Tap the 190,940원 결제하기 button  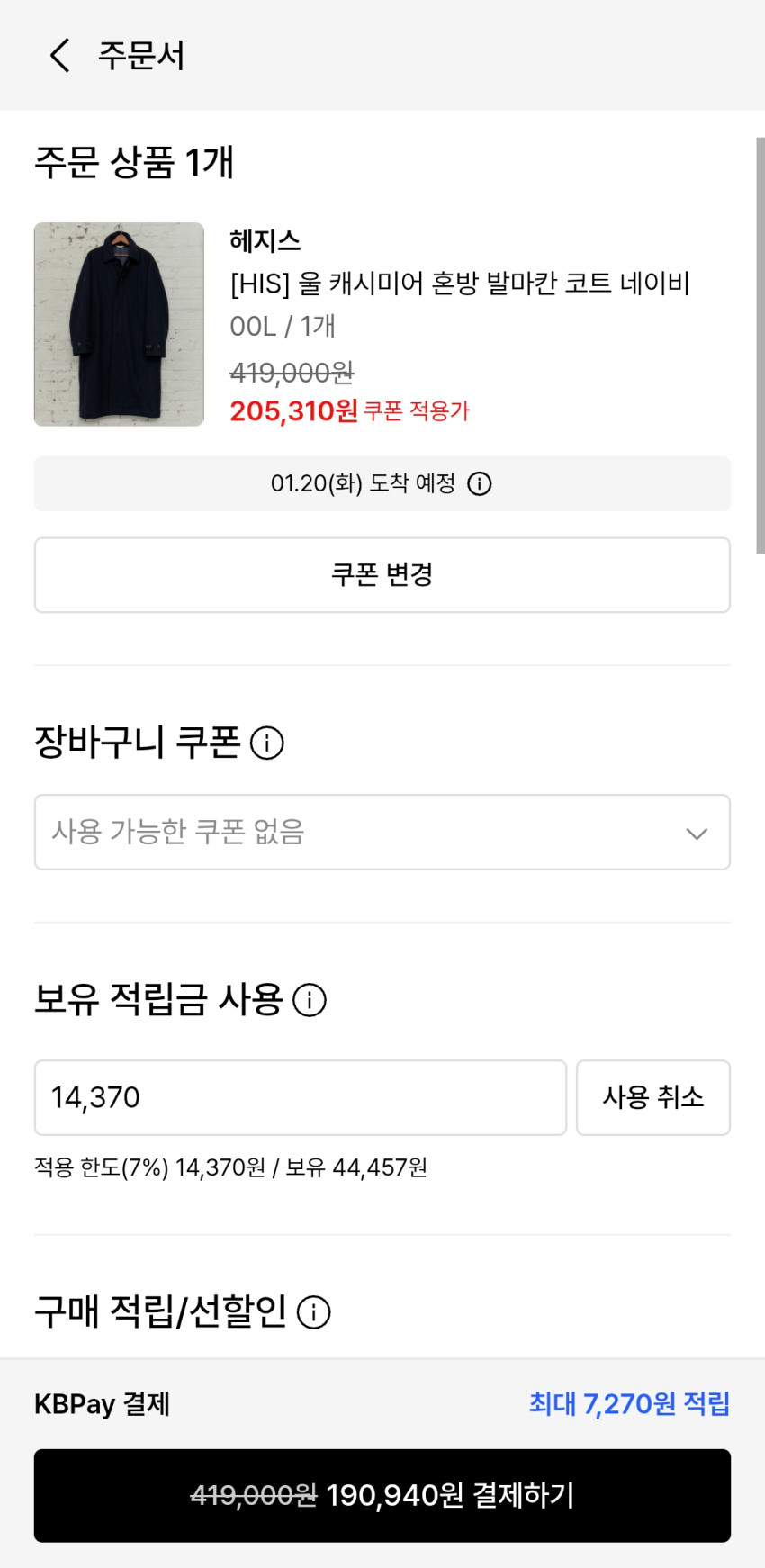point(382,1496)
